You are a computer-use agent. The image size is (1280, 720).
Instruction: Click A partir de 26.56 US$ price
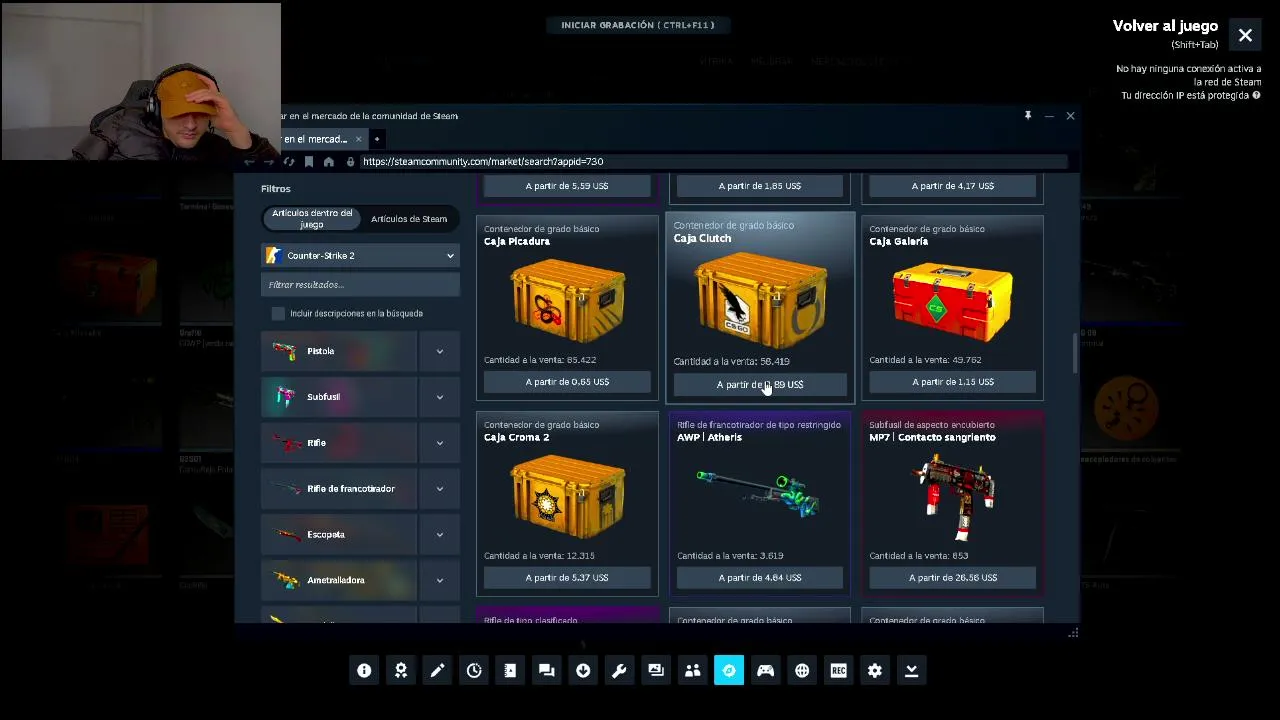[952, 578]
